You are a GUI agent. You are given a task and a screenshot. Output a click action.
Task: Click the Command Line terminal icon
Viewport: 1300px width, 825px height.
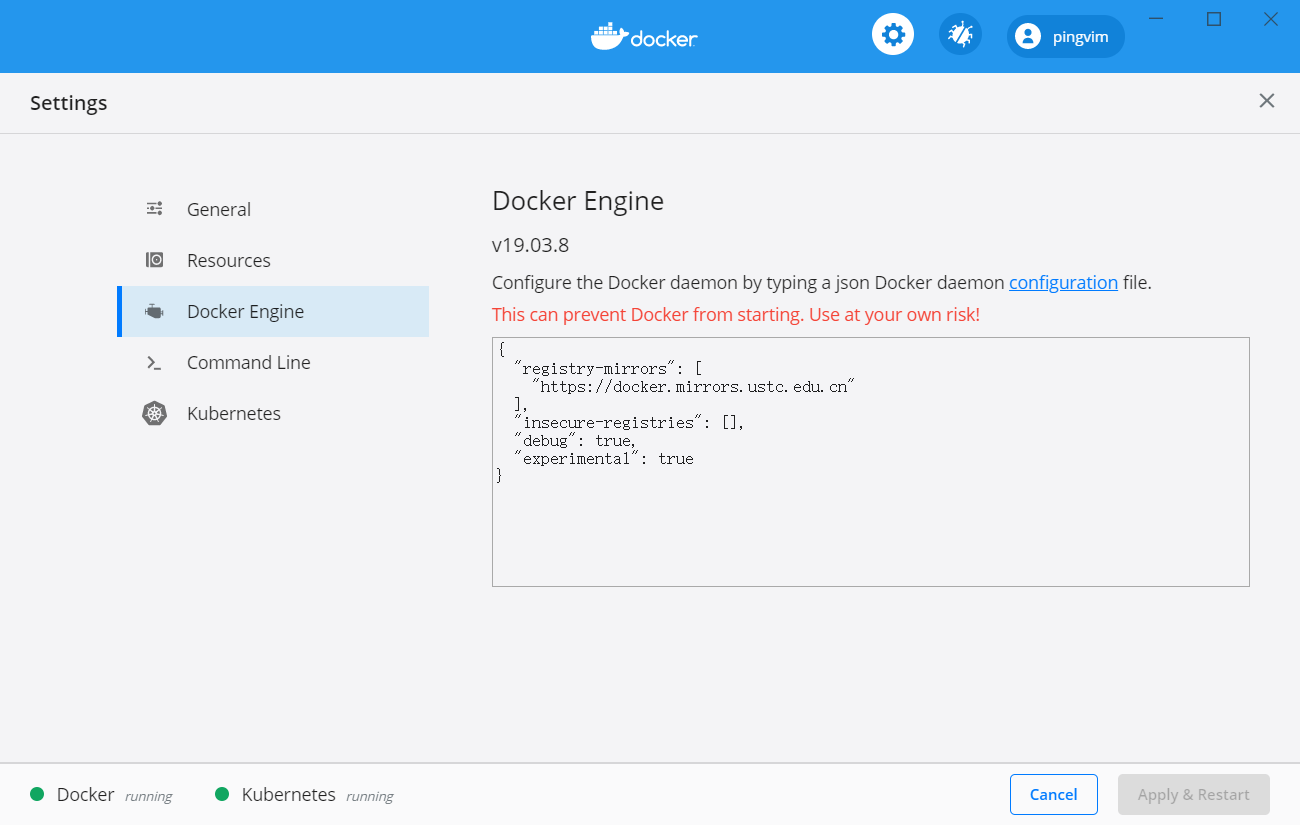click(154, 362)
